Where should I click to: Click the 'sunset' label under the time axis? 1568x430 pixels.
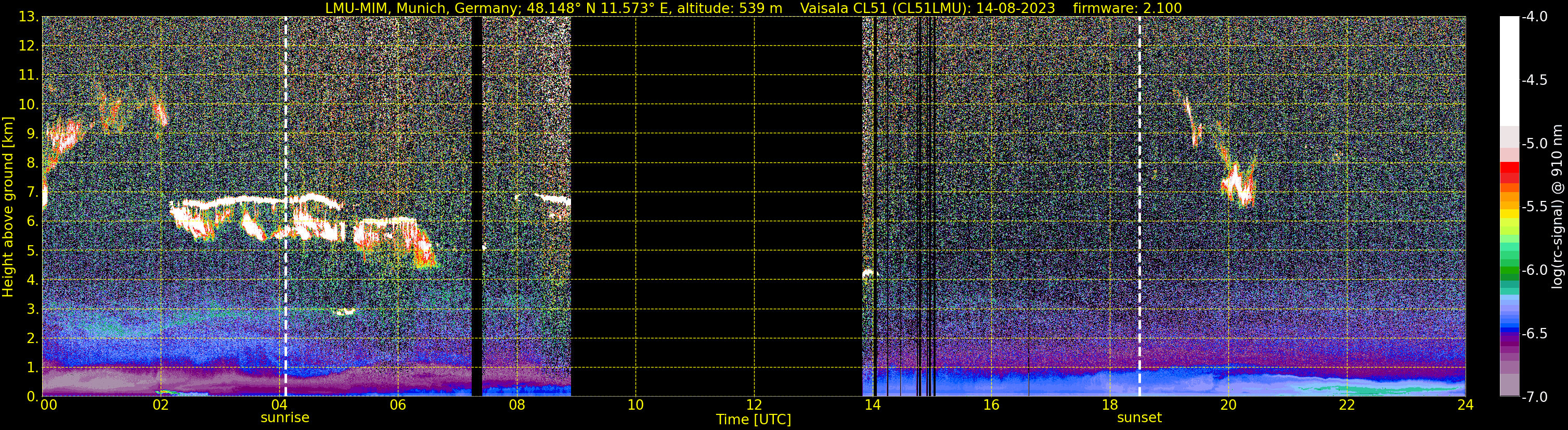click(1139, 418)
